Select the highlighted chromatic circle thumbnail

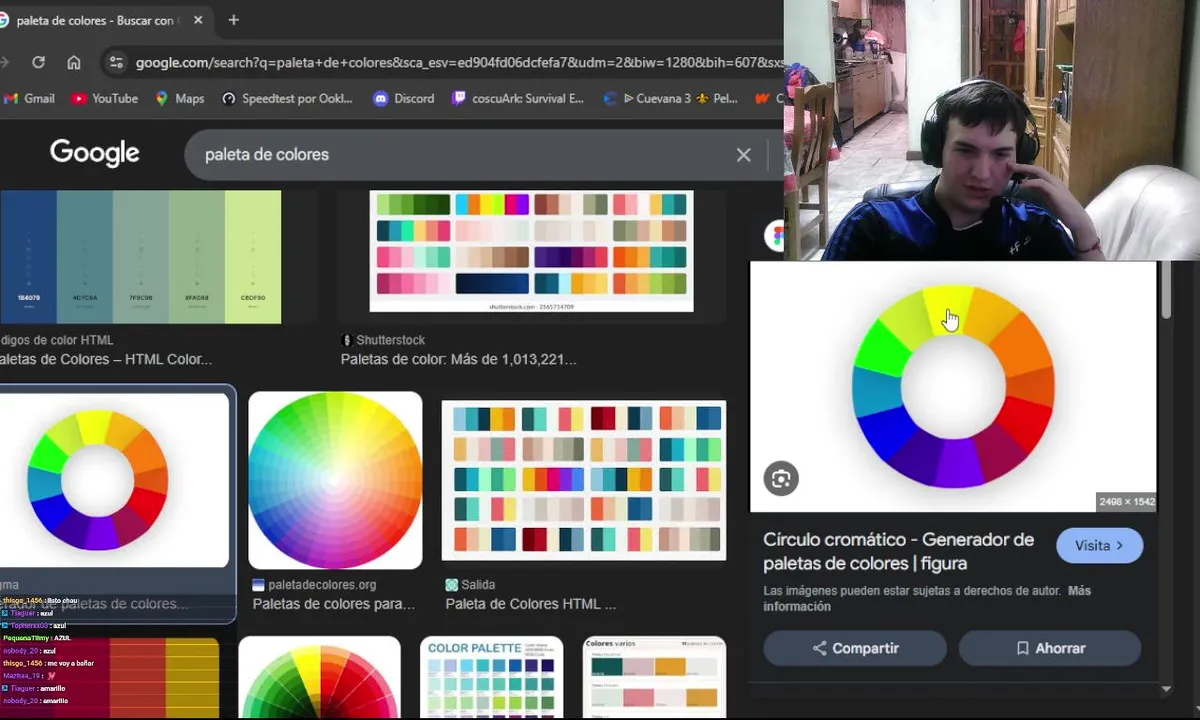pyautogui.click(x=114, y=481)
